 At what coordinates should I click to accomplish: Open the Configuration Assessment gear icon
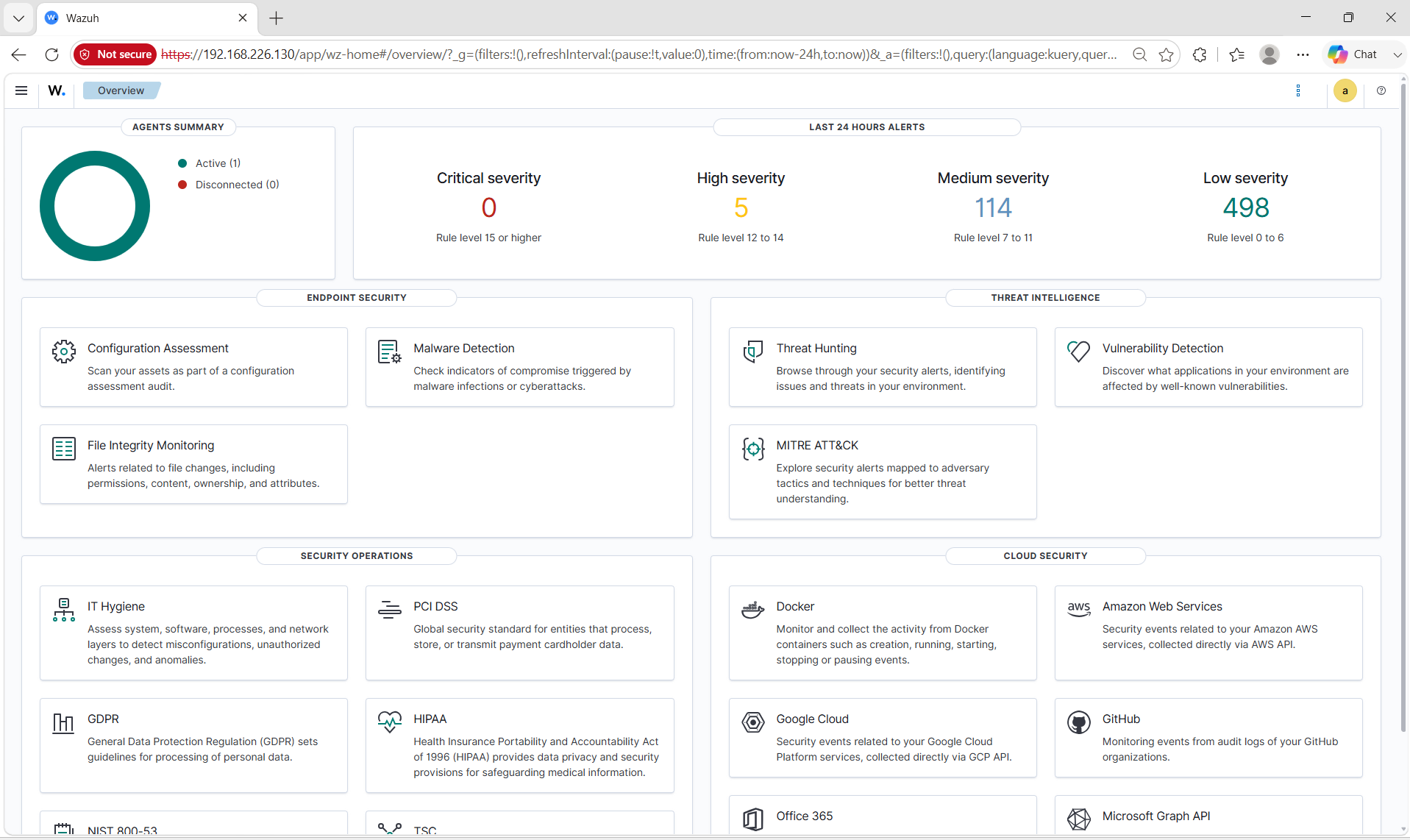coord(64,352)
